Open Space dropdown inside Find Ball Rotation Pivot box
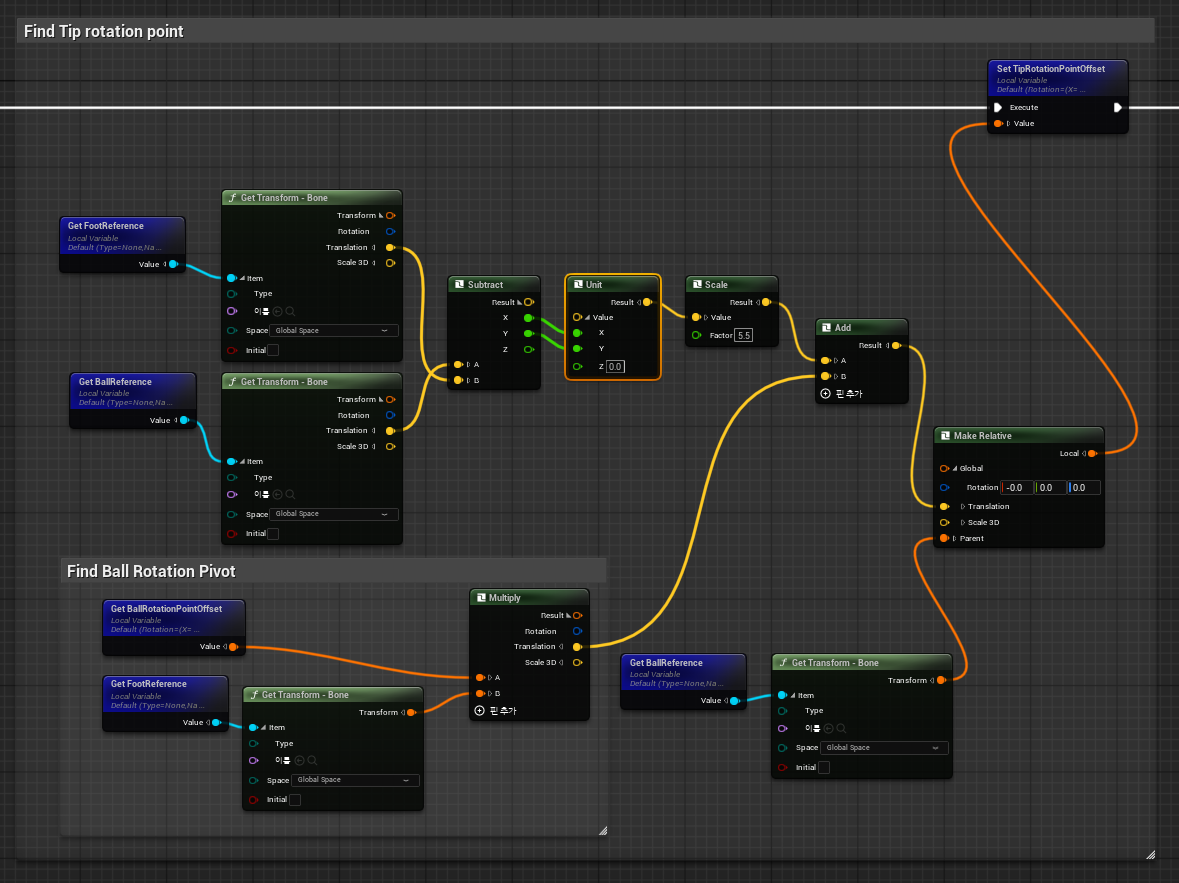 pos(355,780)
